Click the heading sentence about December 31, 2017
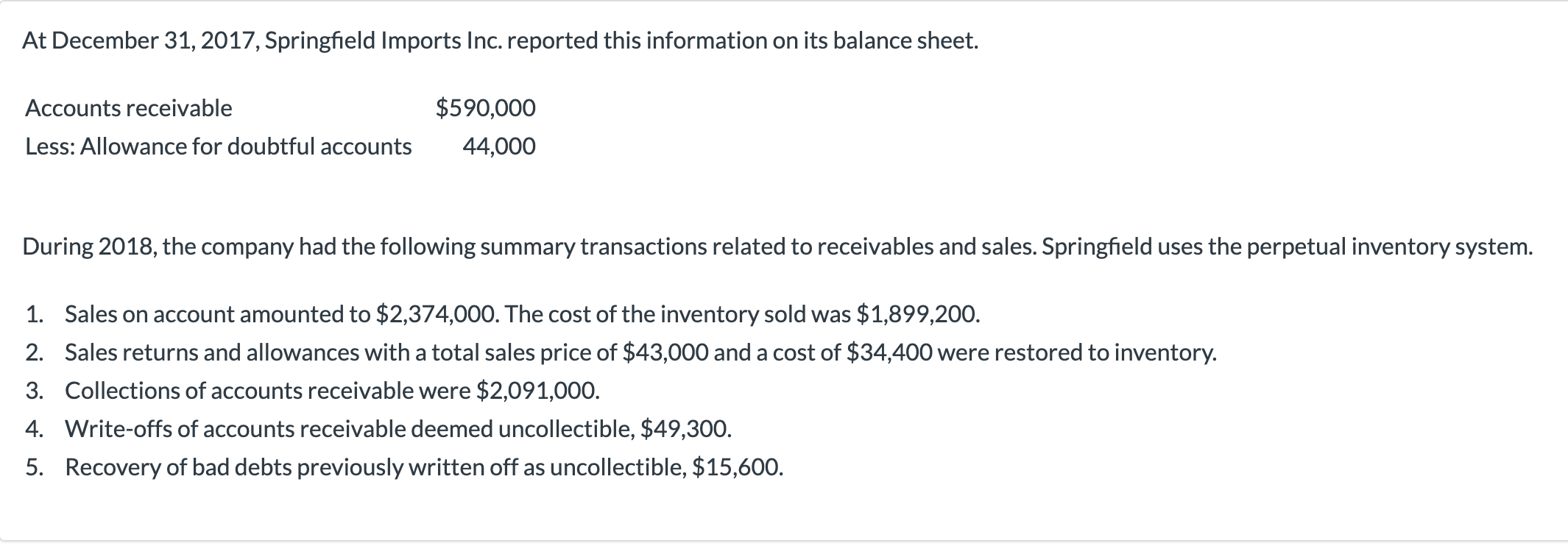This screenshot has height=546, width=1568. [501, 40]
